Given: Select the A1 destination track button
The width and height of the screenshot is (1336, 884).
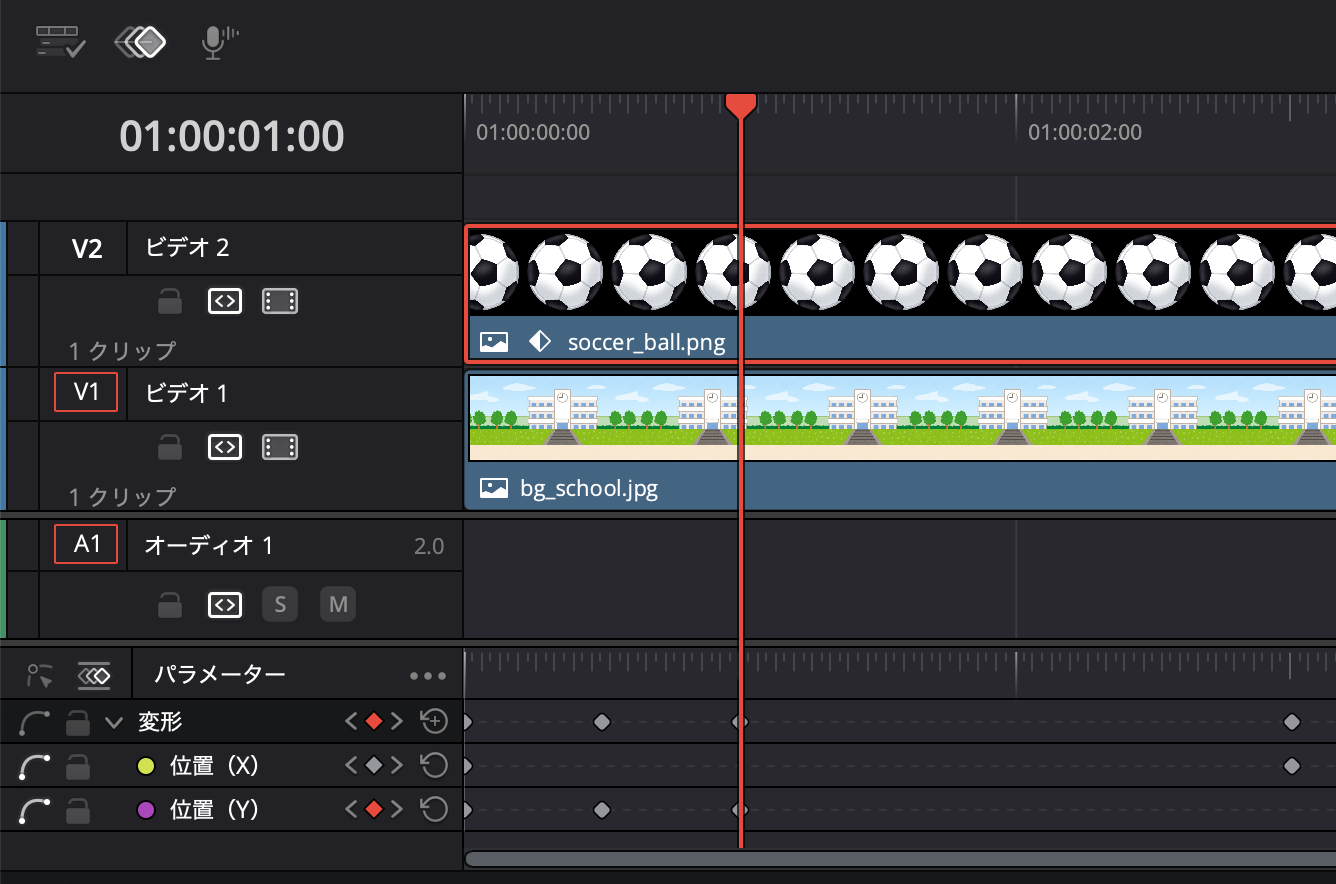Looking at the screenshot, I should 86,545.
